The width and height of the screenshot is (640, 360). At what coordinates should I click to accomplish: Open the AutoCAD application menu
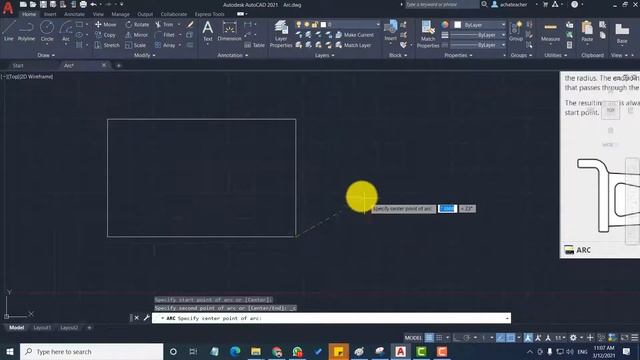point(8,8)
